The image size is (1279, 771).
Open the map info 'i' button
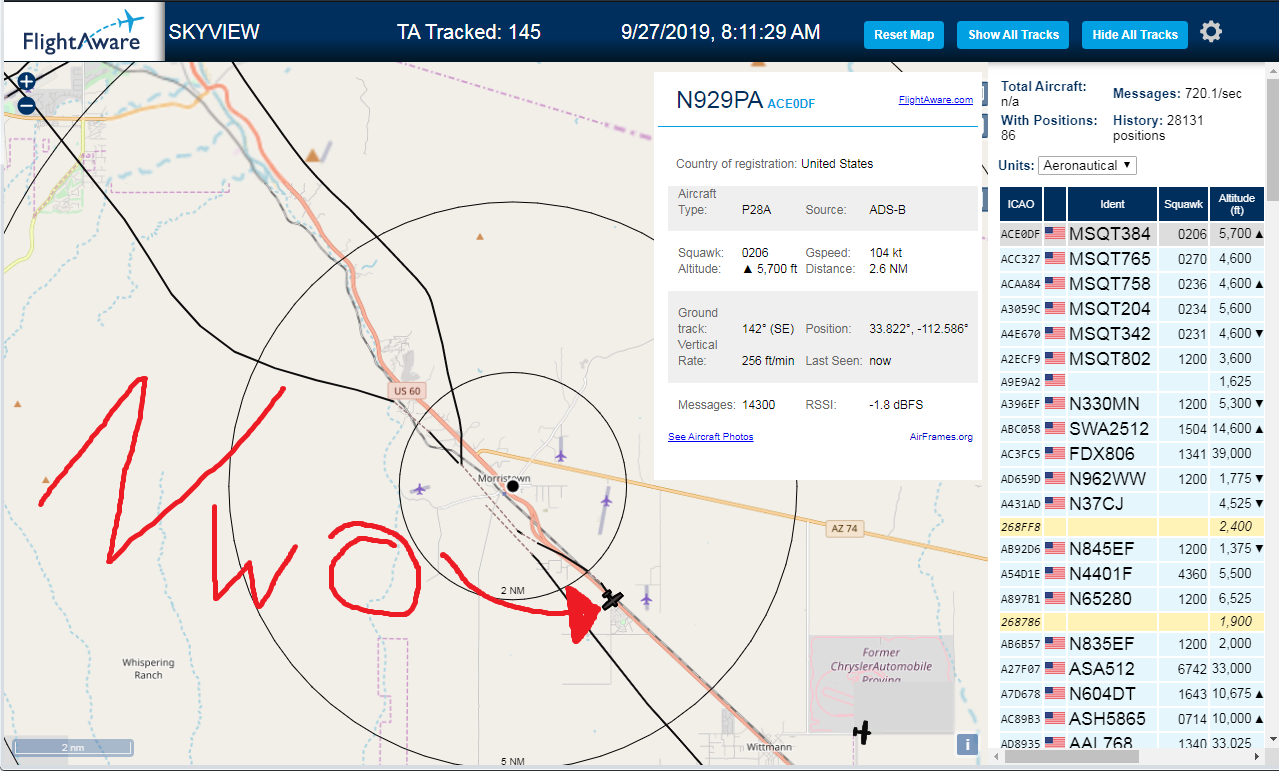967,744
